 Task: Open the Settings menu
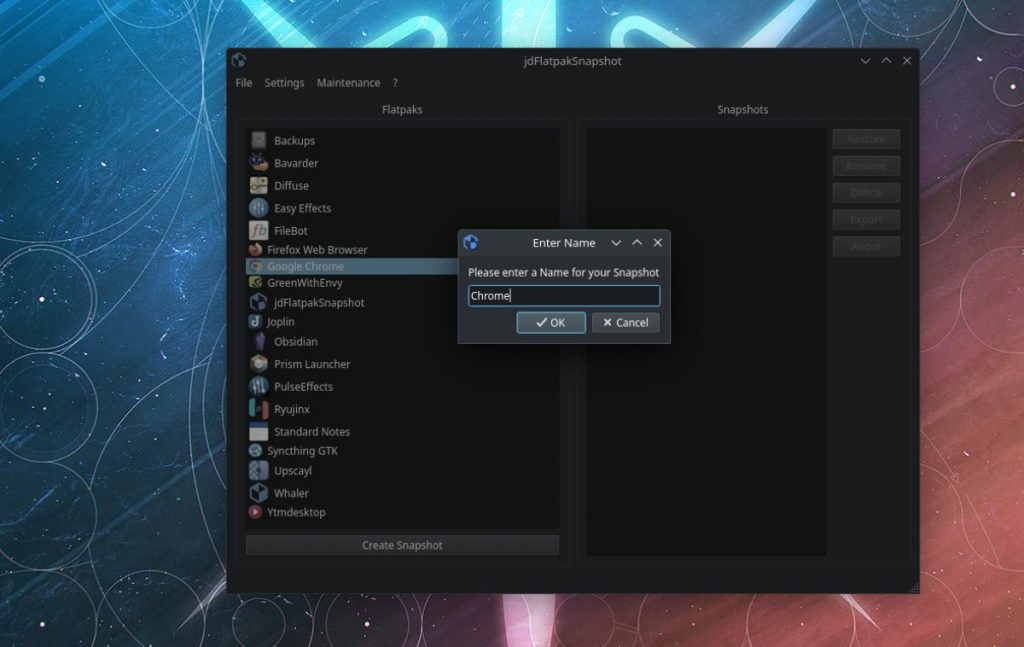tap(284, 82)
